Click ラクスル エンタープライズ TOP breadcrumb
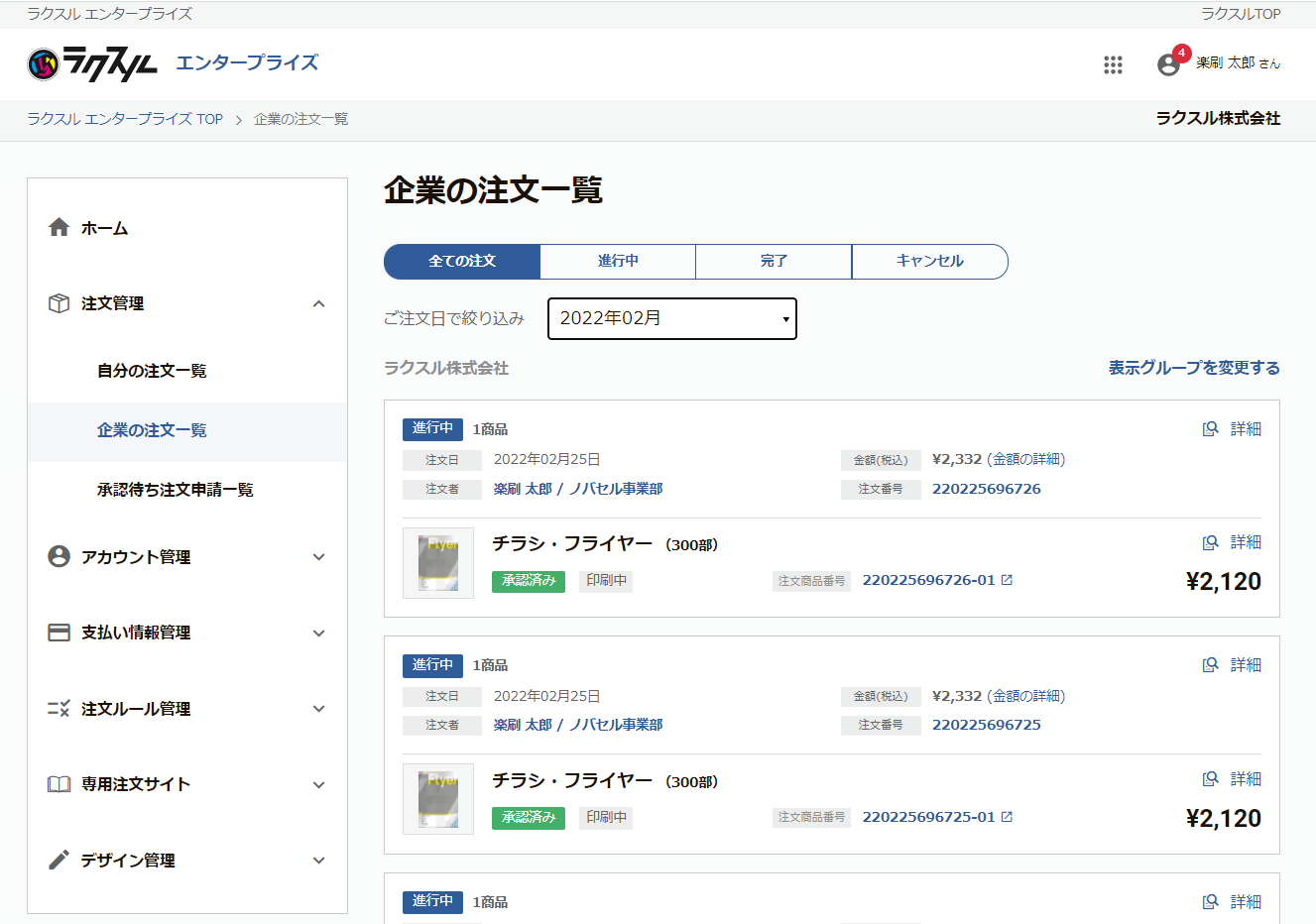1316x924 pixels. (x=125, y=119)
